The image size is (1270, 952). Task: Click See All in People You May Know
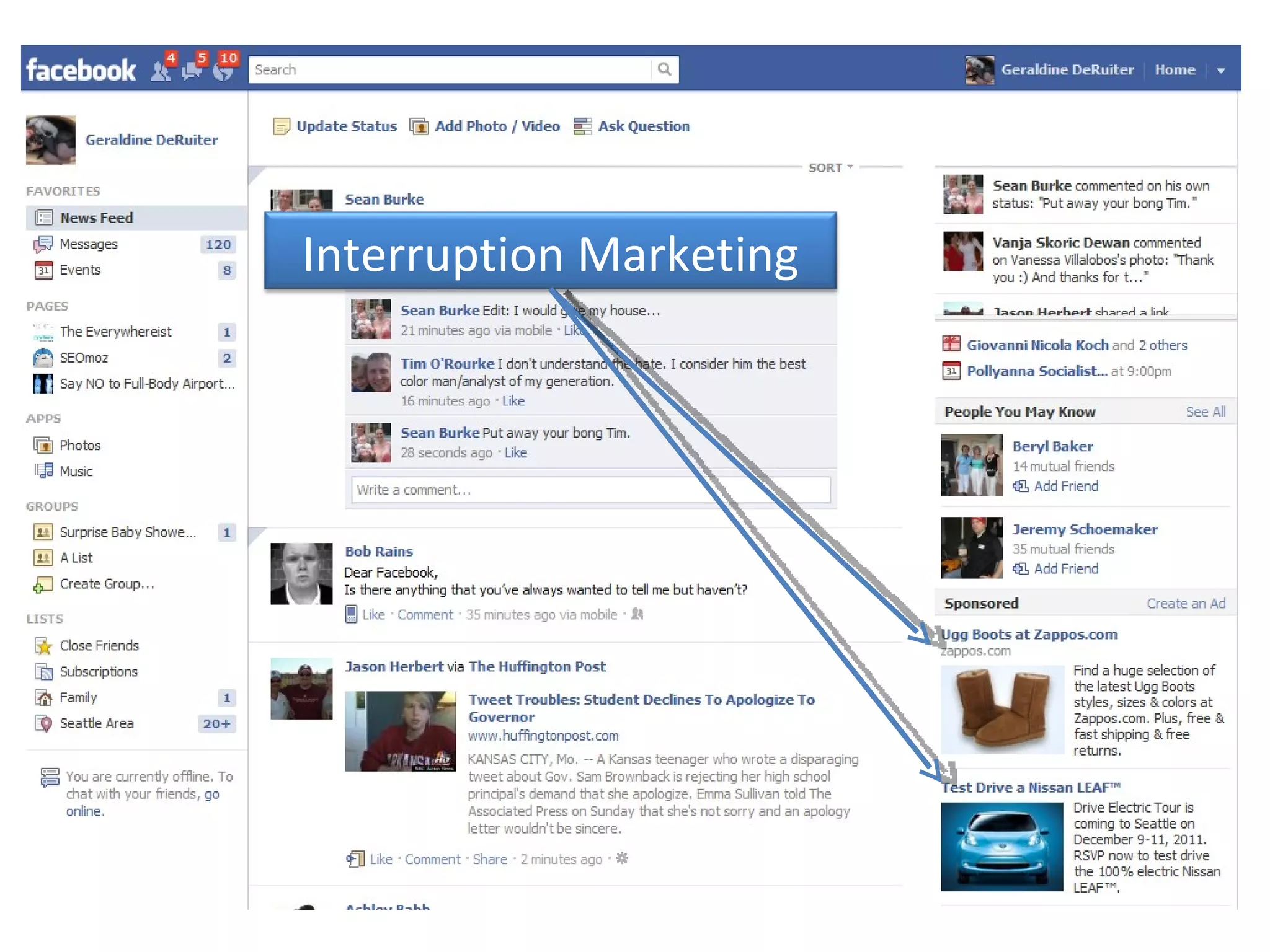pos(1206,412)
